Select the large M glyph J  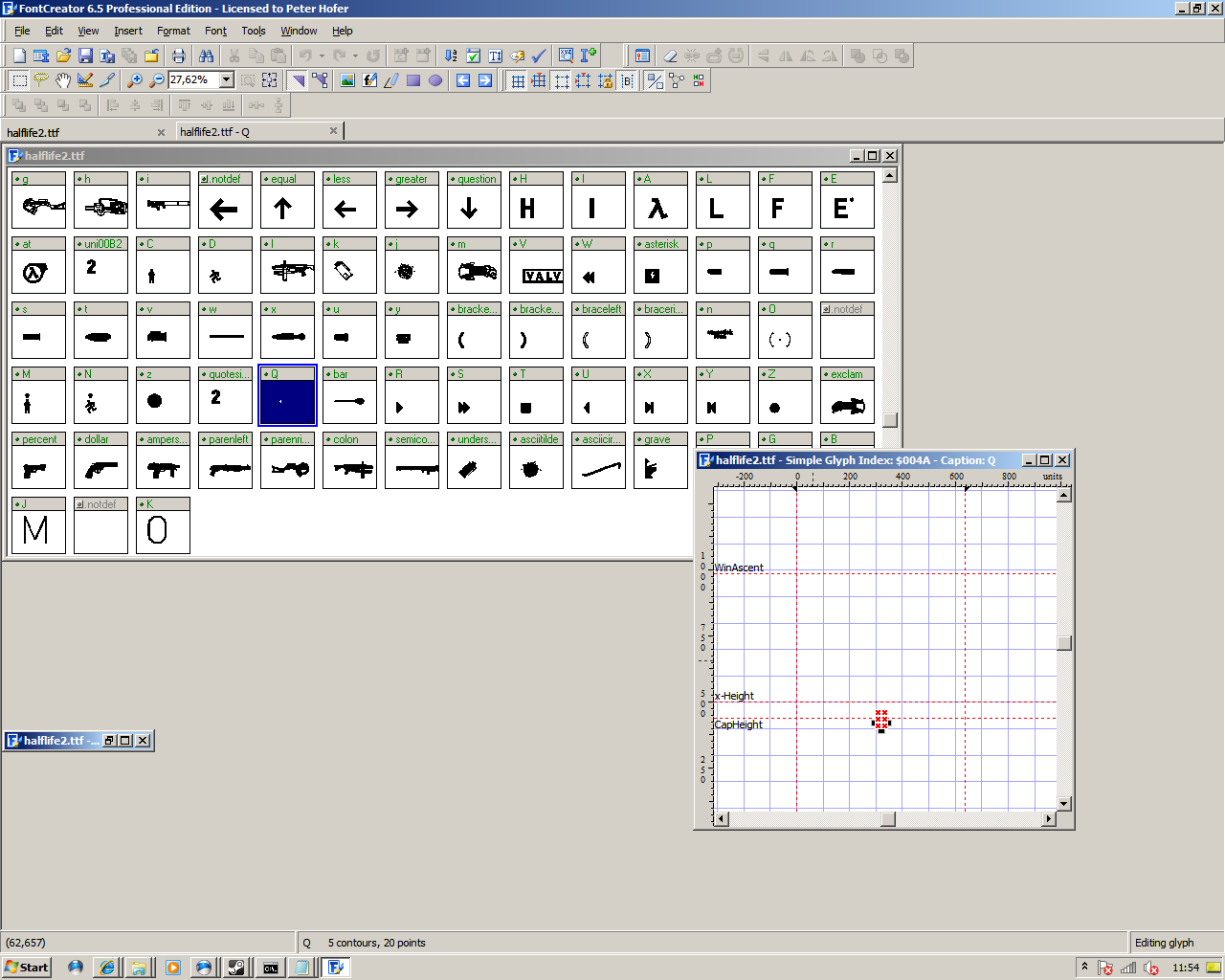point(38,525)
